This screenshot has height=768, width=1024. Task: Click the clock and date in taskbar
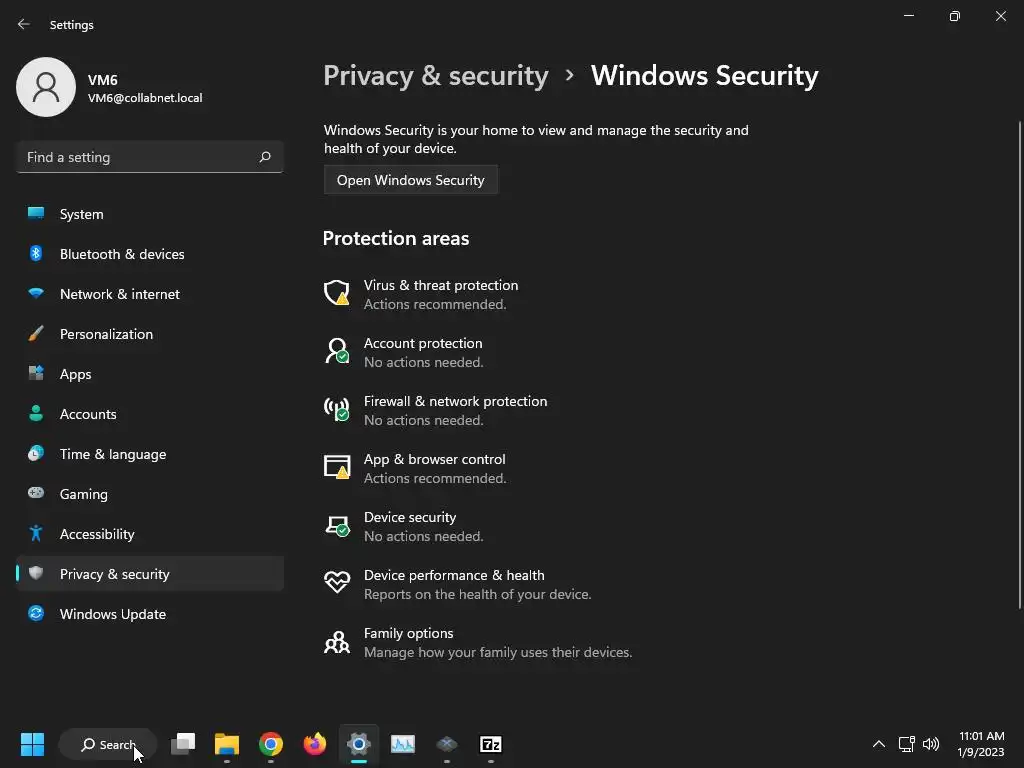click(981, 744)
